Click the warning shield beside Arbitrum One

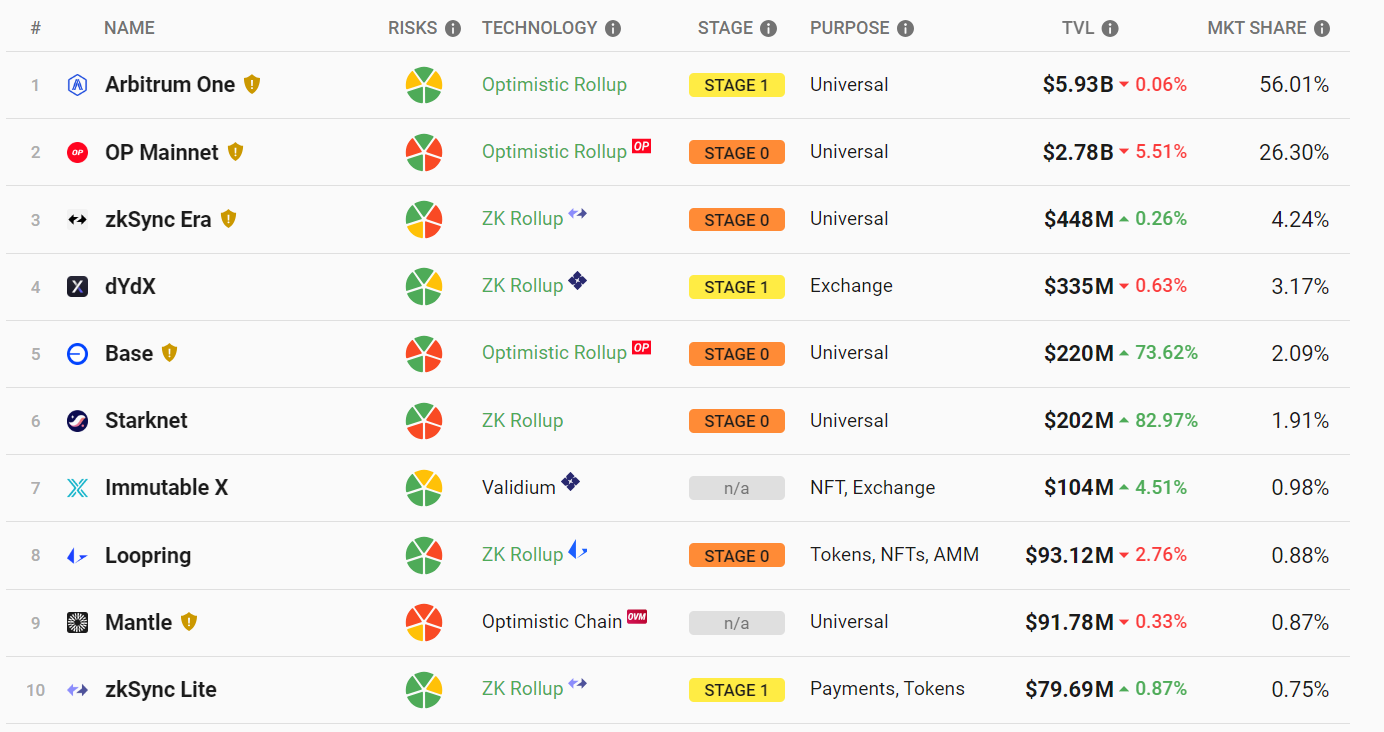click(252, 85)
